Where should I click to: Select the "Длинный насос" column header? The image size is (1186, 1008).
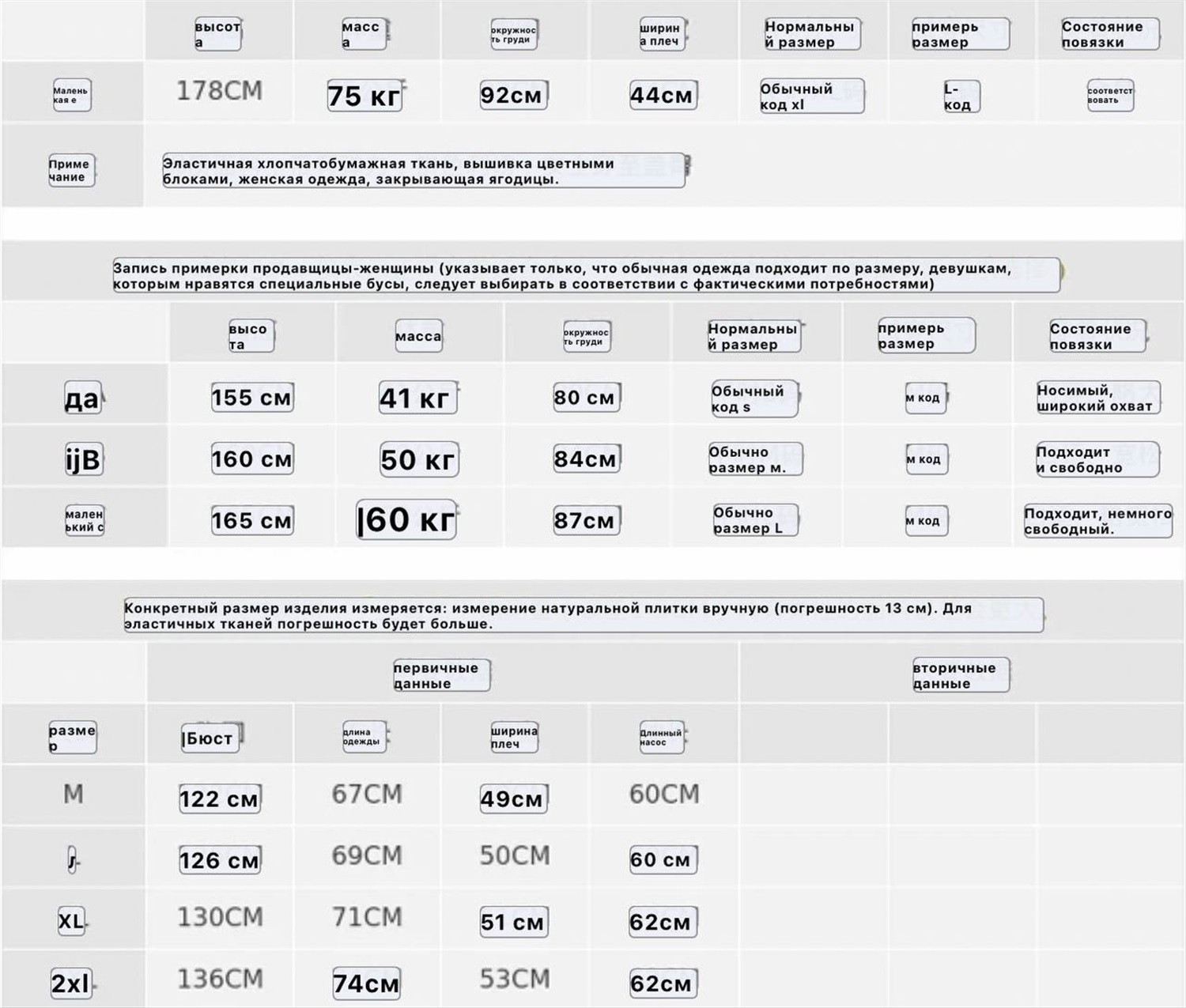click(x=662, y=737)
